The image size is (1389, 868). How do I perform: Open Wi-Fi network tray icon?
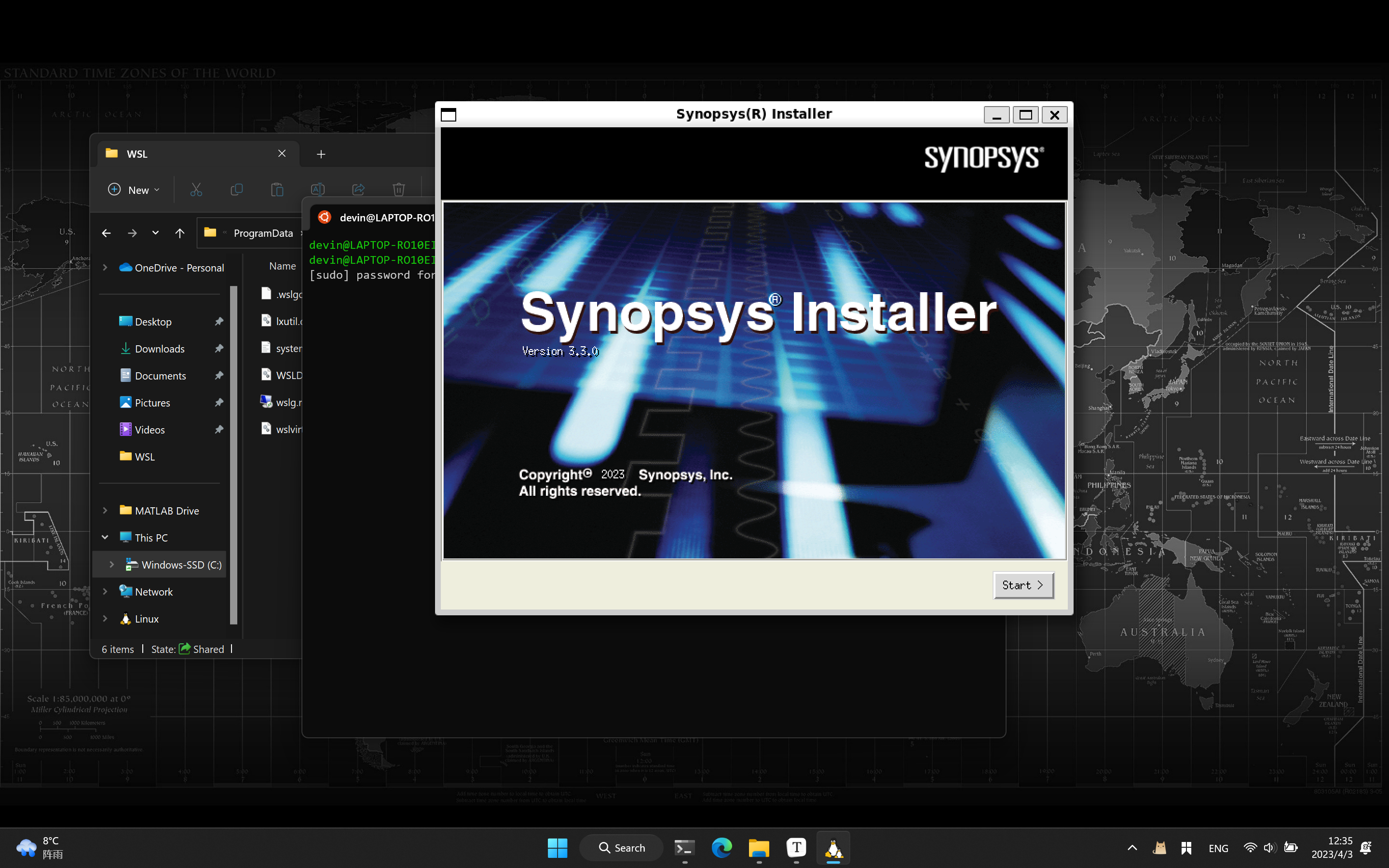[x=1250, y=848]
